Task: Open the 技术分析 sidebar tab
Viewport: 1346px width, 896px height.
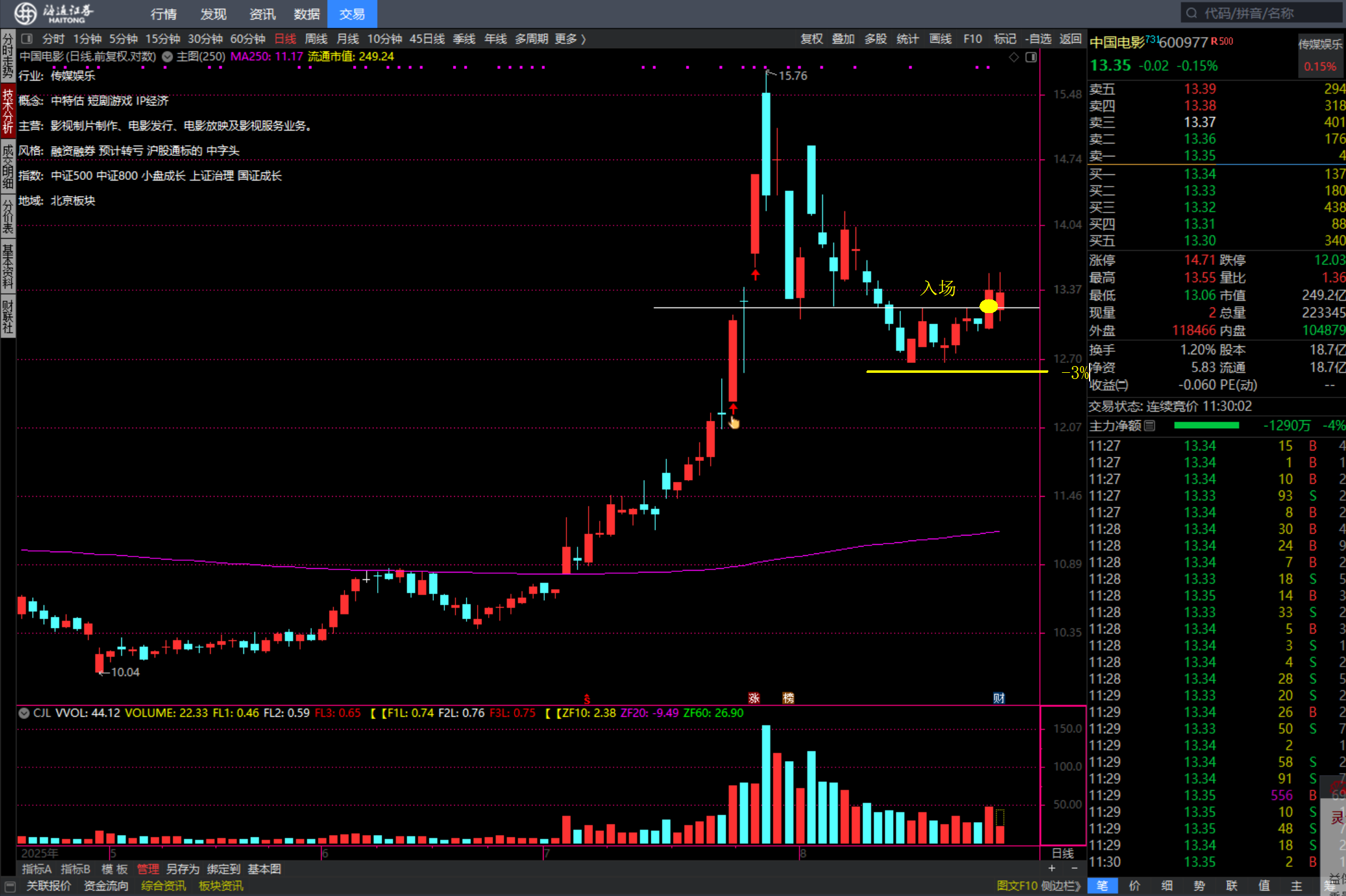Action: 7,111
